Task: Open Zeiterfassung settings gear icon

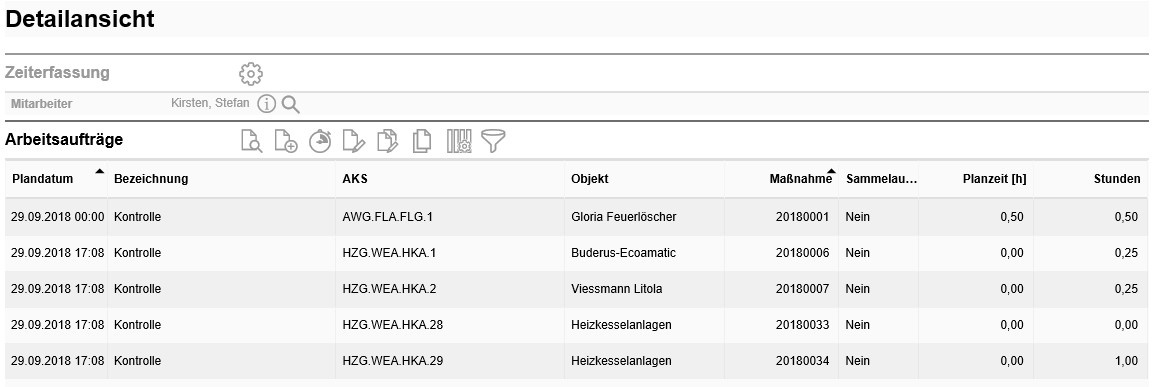Action: coord(251,74)
